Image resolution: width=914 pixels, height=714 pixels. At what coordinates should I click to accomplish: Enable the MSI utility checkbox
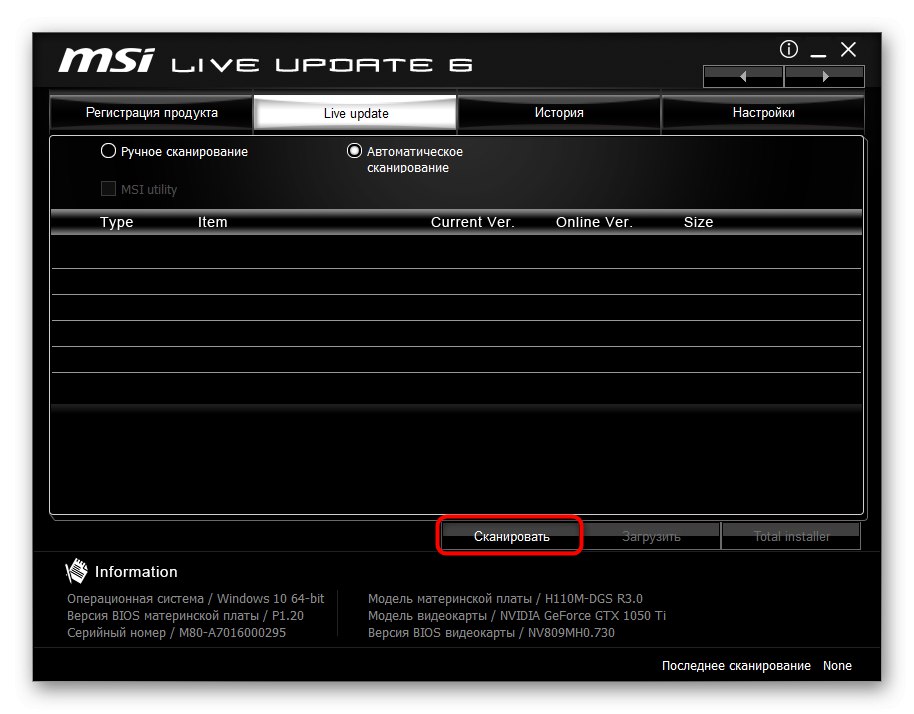click(107, 188)
